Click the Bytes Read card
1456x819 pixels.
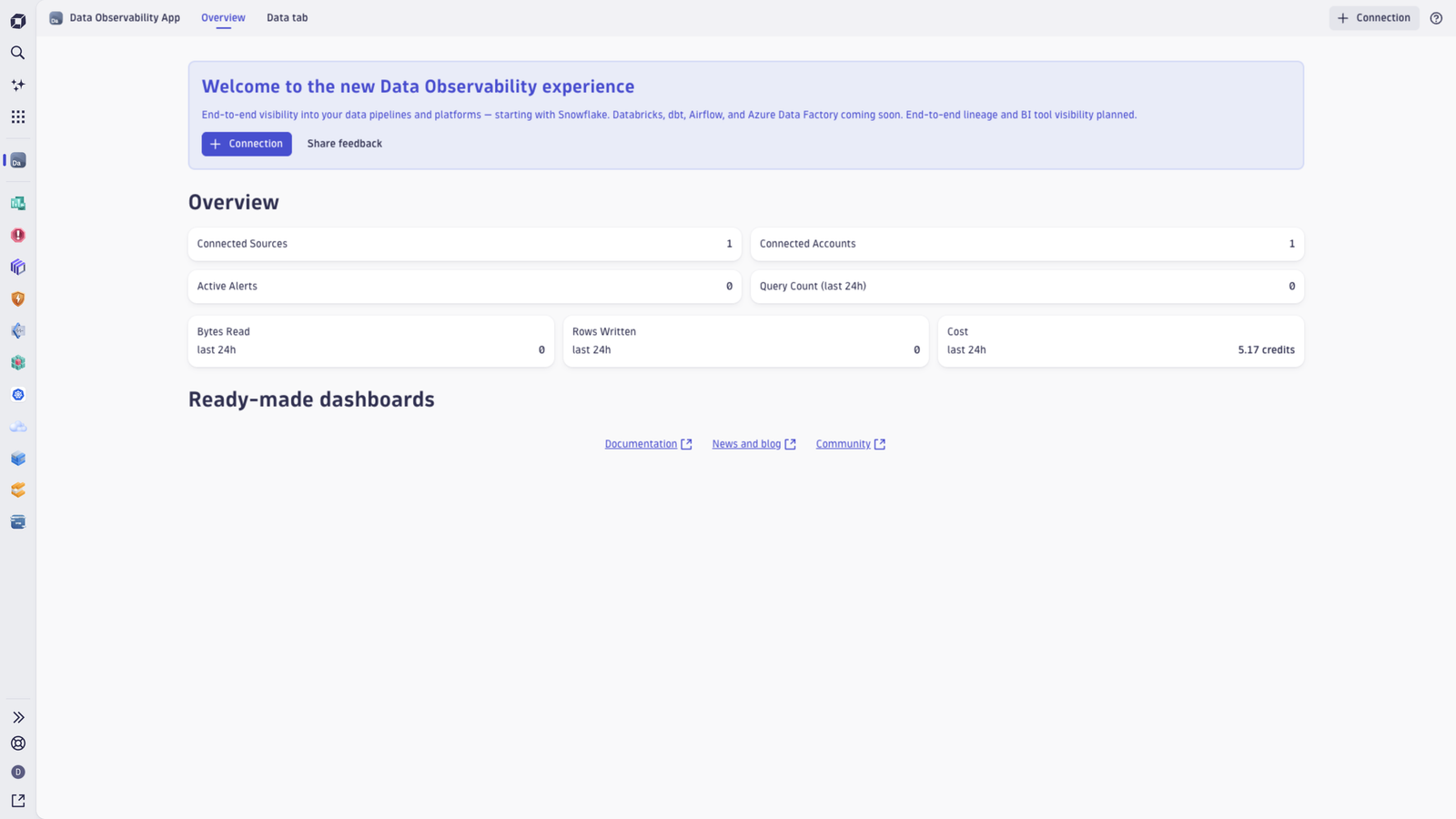pos(370,341)
